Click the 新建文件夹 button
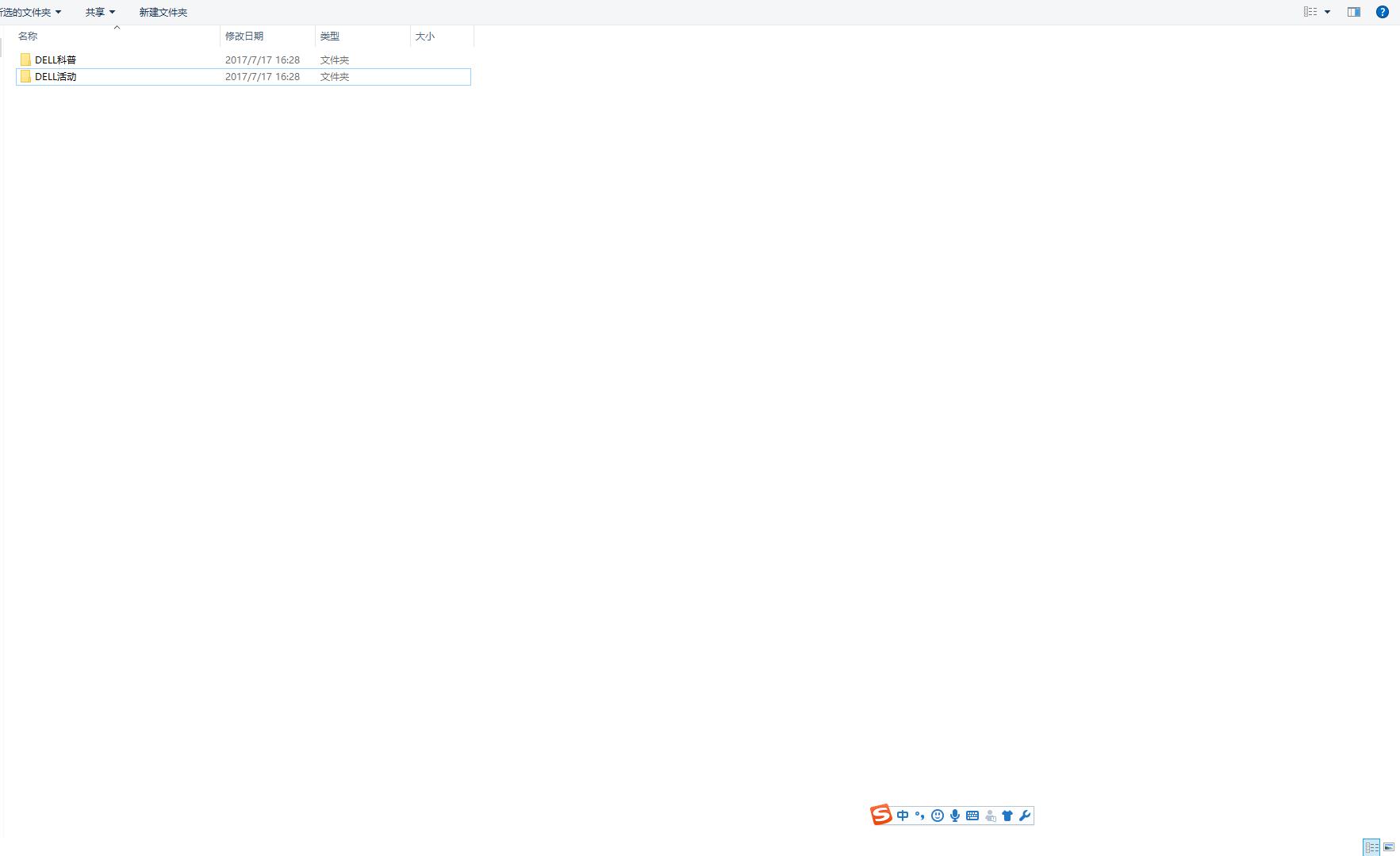Screen dimensions: 1400x856 (163, 12)
